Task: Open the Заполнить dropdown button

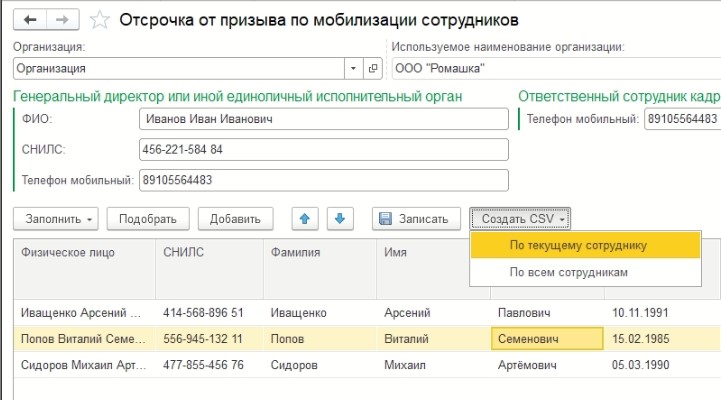Action: (x=56, y=219)
